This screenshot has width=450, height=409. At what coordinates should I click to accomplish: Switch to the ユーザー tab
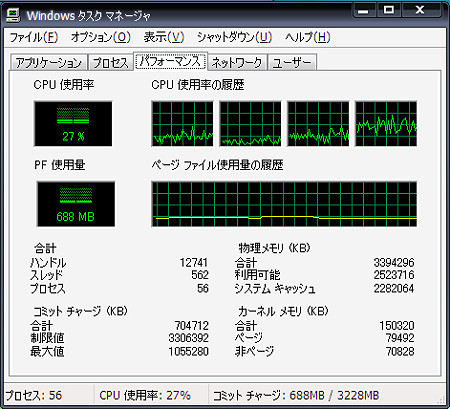point(292,63)
